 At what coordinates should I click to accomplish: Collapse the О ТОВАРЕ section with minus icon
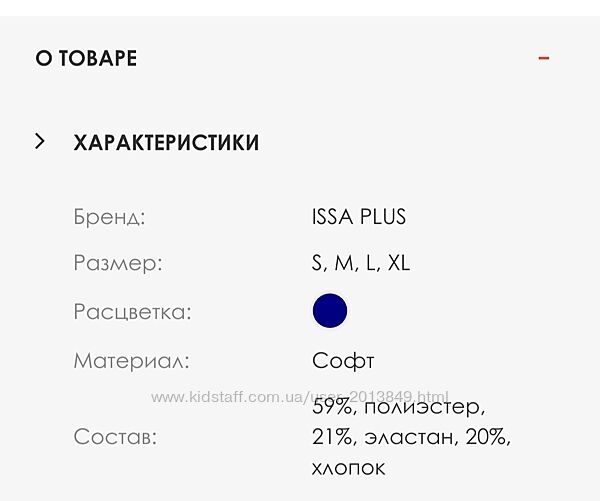pyautogui.click(x=544, y=58)
